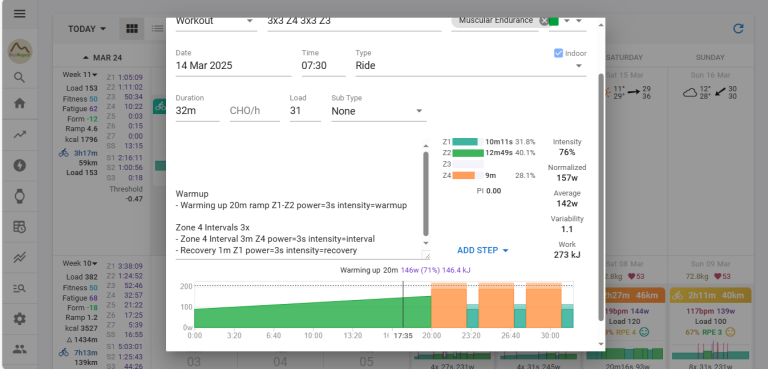Click the Duration field 32m

click(x=197, y=111)
